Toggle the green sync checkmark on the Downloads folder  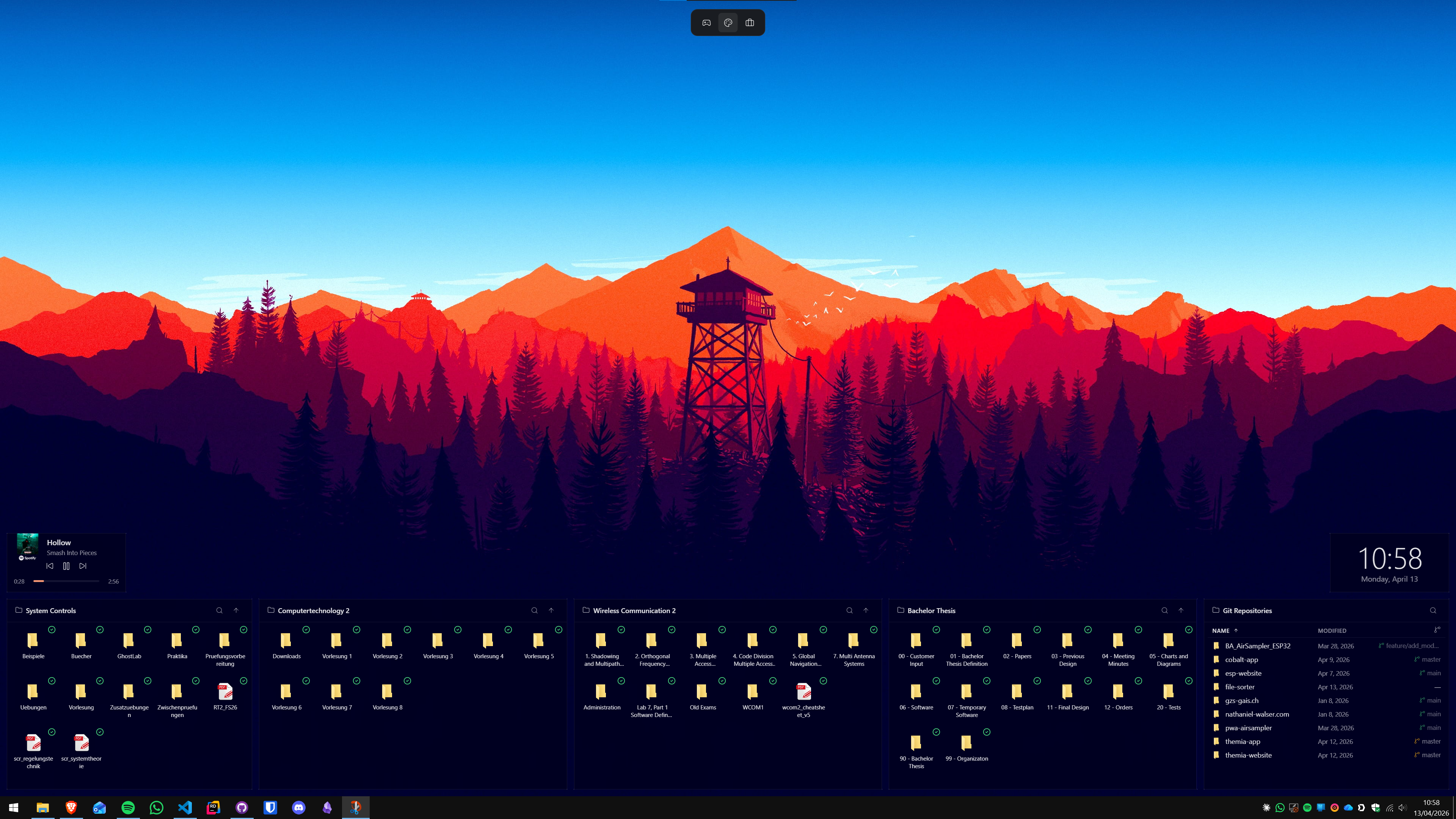(x=306, y=629)
